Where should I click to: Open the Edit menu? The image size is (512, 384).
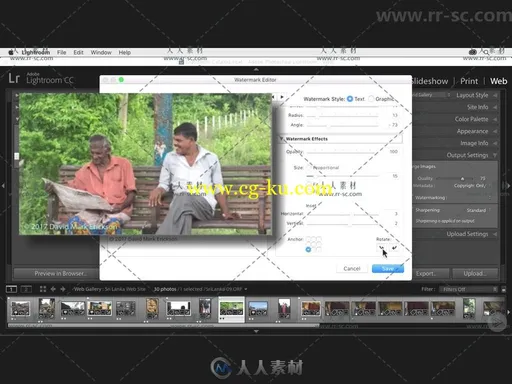pyautogui.click(x=78, y=52)
